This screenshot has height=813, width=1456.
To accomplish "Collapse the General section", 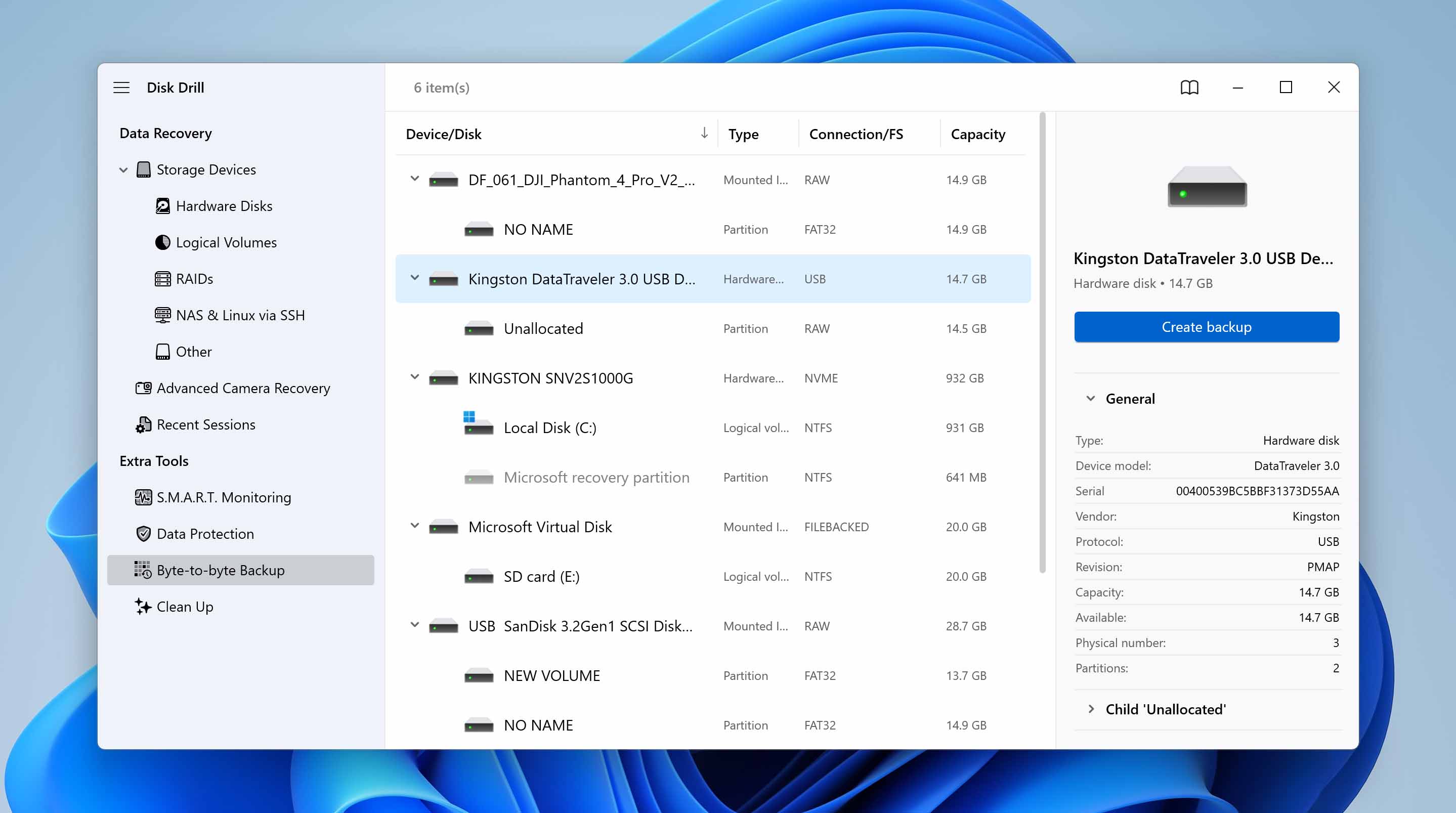I will [1091, 399].
